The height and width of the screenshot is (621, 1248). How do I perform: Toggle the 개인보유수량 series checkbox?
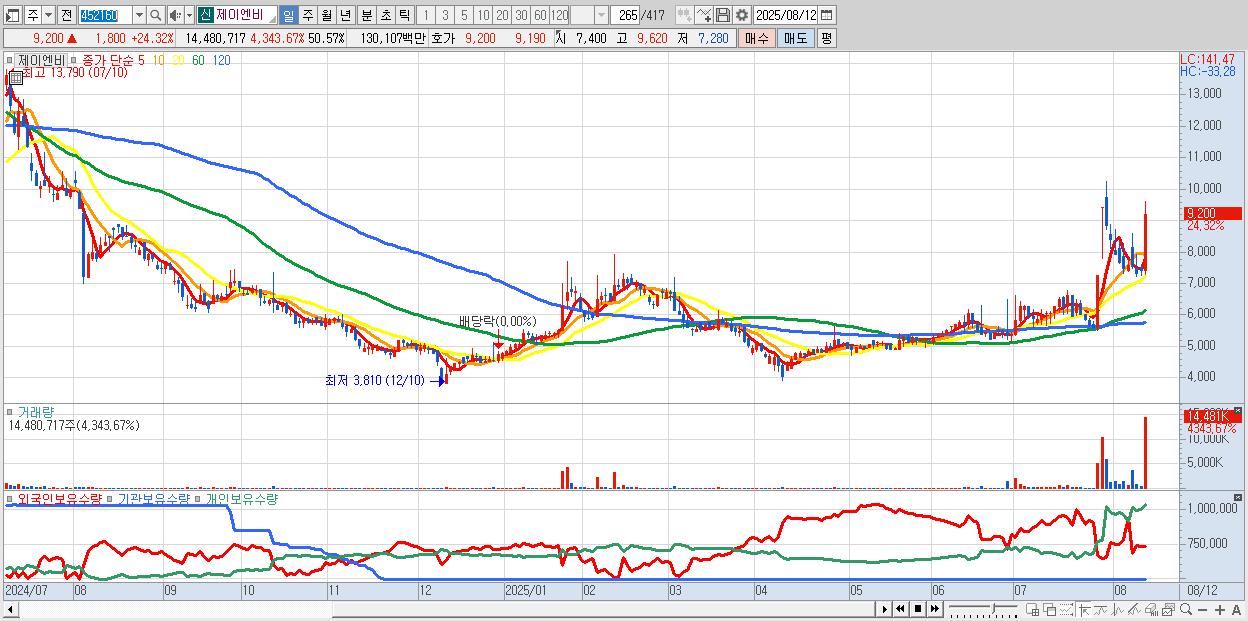pyautogui.click(x=199, y=498)
